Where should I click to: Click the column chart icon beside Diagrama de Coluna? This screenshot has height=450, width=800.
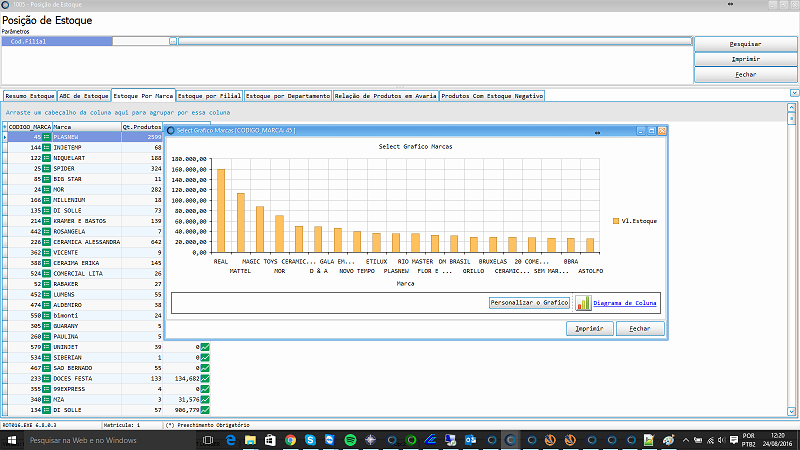pos(583,303)
